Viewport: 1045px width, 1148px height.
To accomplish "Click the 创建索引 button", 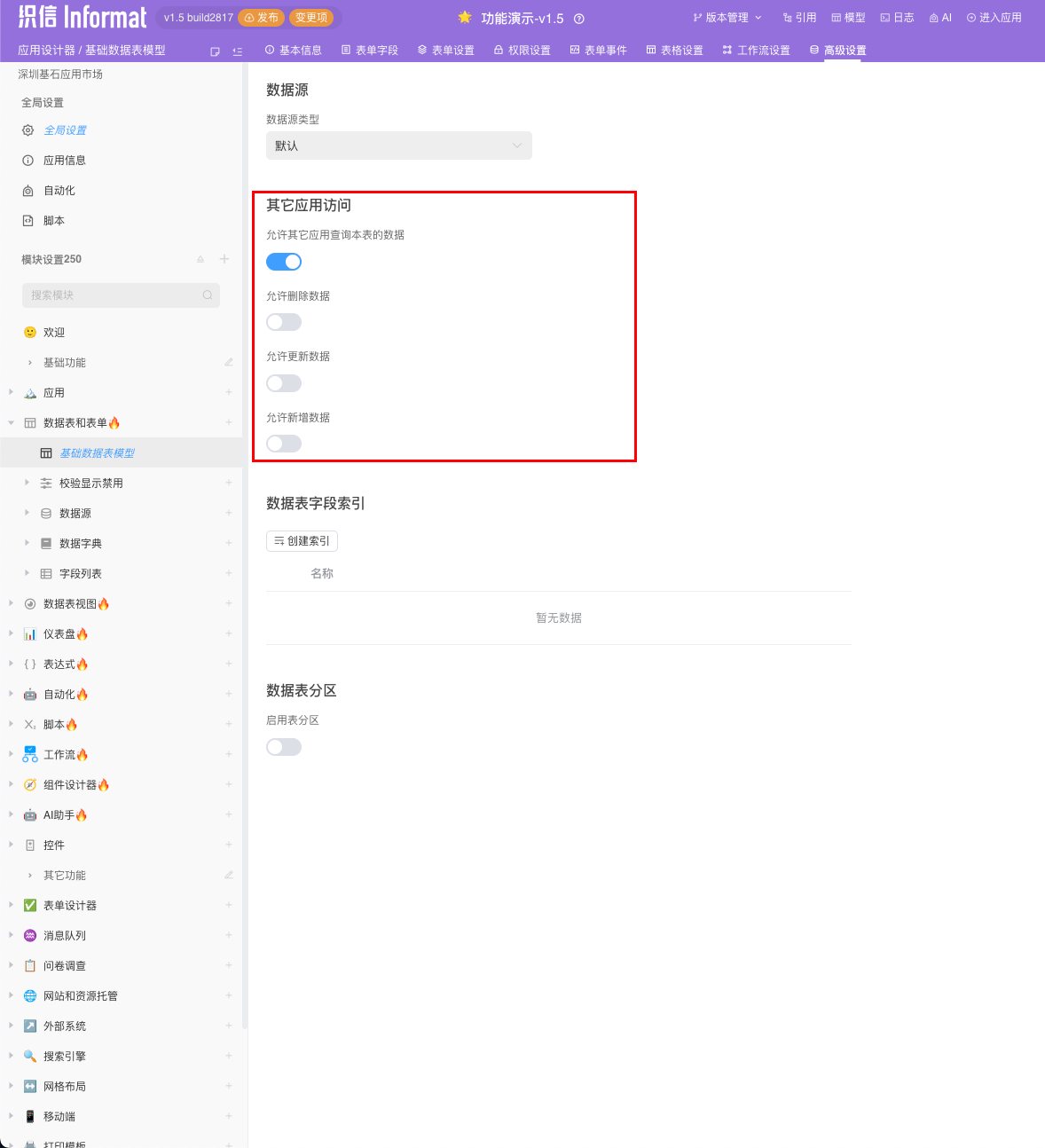I will (x=302, y=540).
